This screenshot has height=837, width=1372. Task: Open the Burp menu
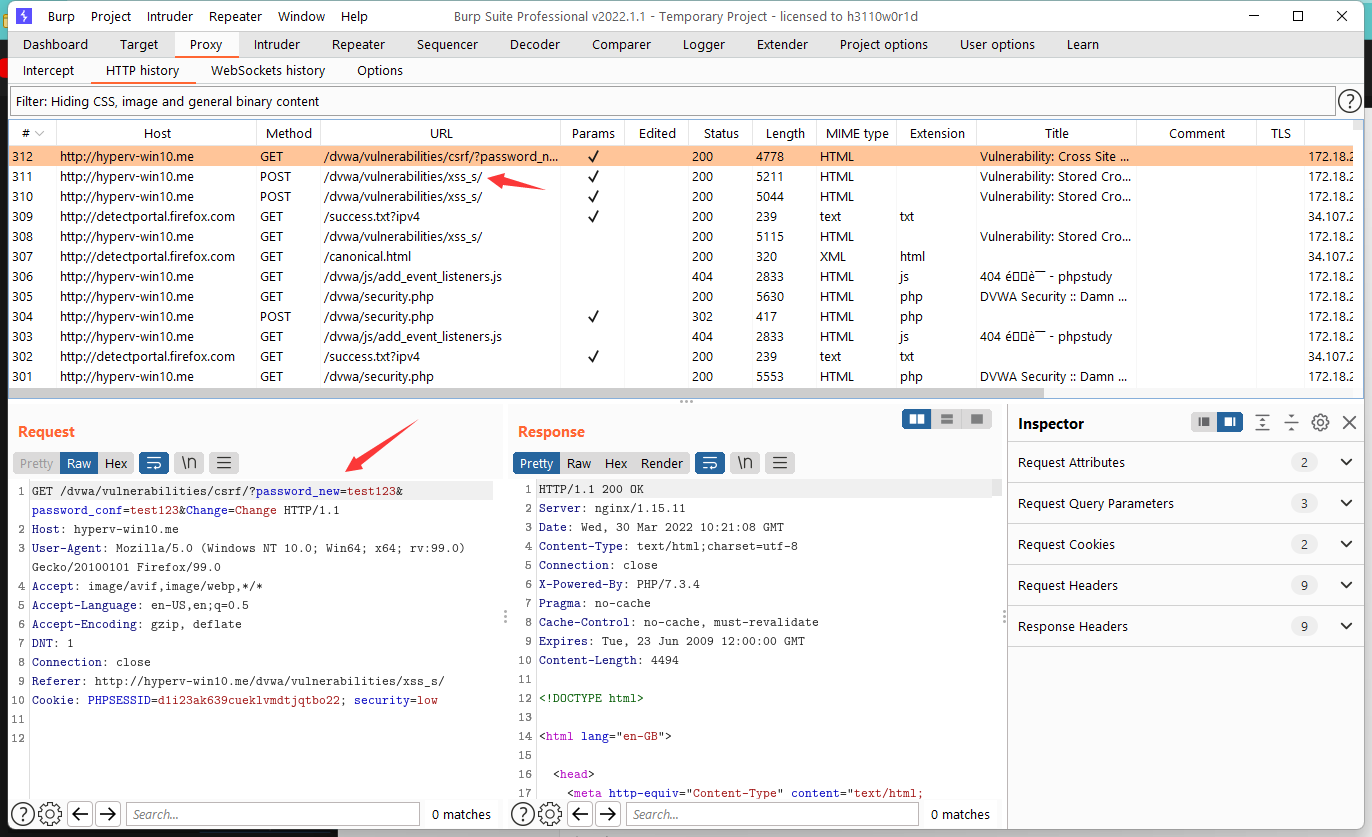[61, 16]
